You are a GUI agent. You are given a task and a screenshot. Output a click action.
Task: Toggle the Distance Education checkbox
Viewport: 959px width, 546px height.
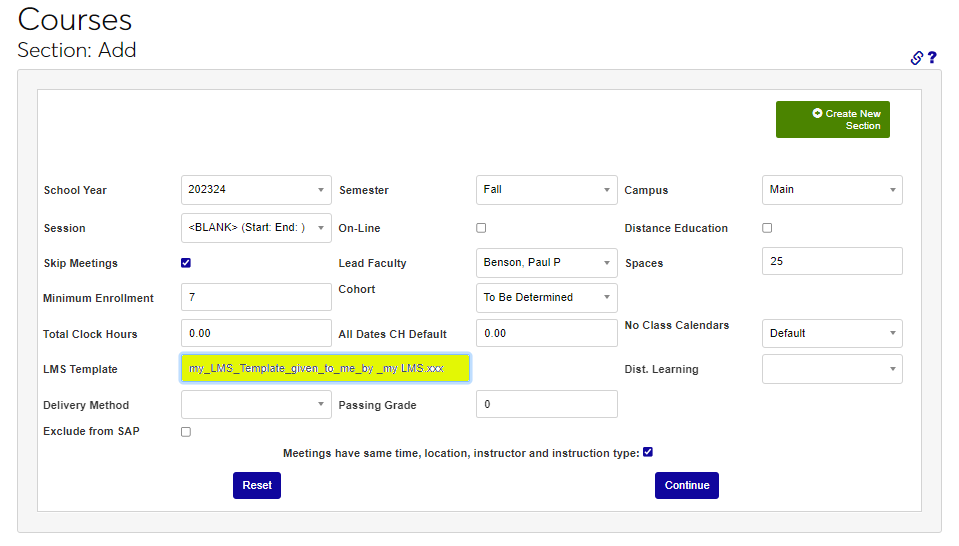[767, 228]
